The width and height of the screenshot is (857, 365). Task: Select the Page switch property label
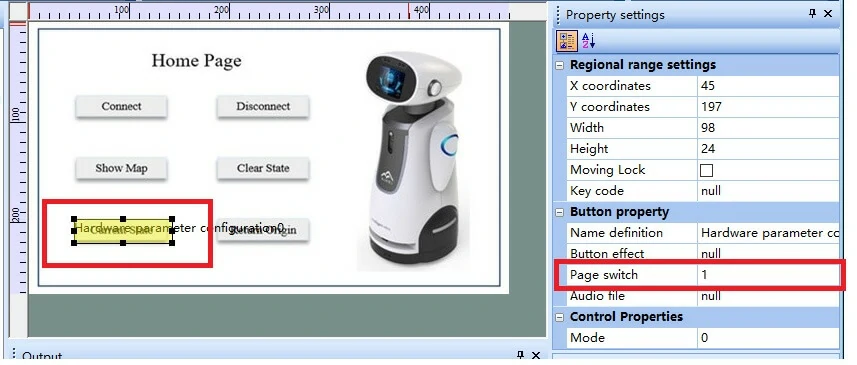coord(603,275)
